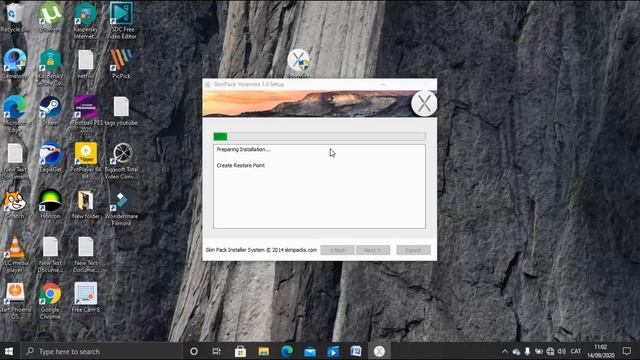Open Mail app from the taskbar
The width and height of the screenshot is (640, 360).
click(x=310, y=351)
